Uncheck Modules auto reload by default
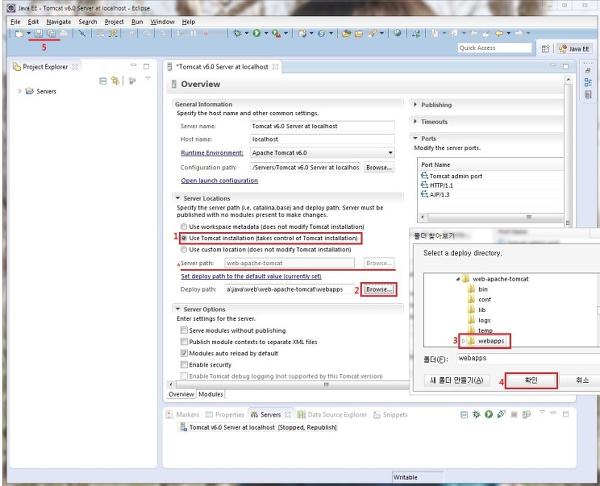This screenshot has height=486, width=600. tap(184, 353)
